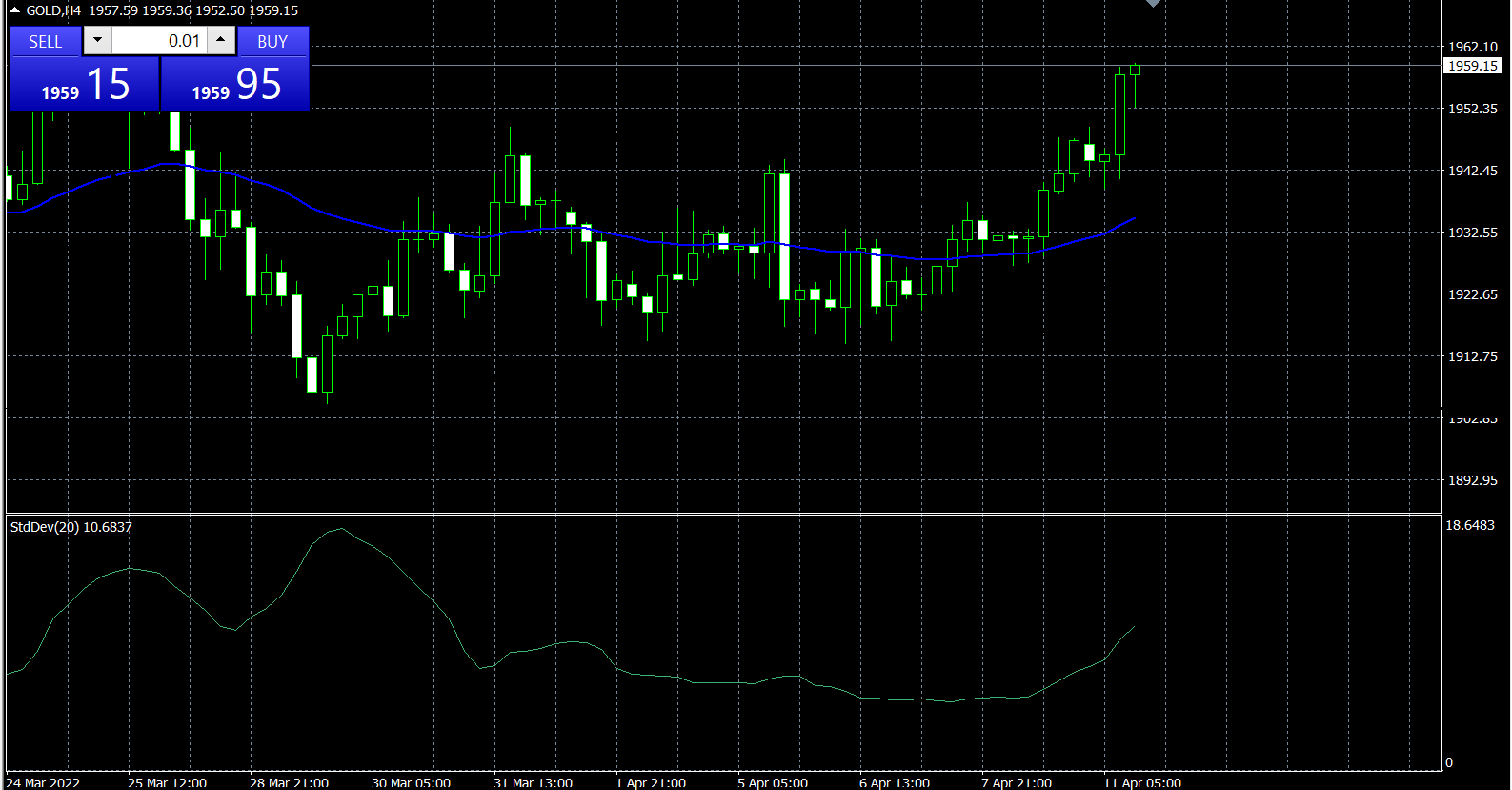Click the GOLD,H4 chart title text

(53, 10)
